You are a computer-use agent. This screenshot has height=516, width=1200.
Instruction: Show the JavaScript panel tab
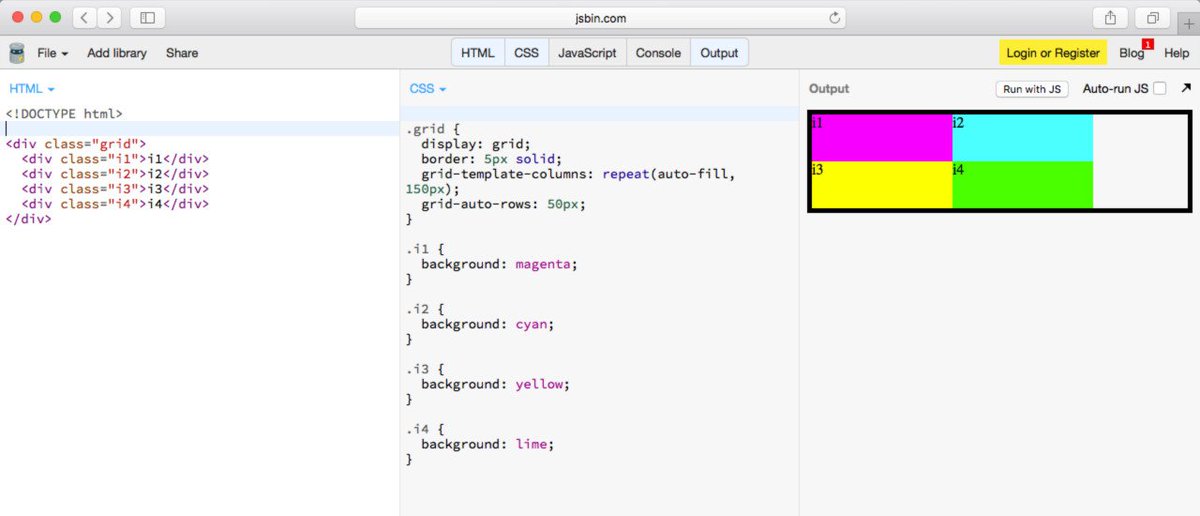pos(587,53)
